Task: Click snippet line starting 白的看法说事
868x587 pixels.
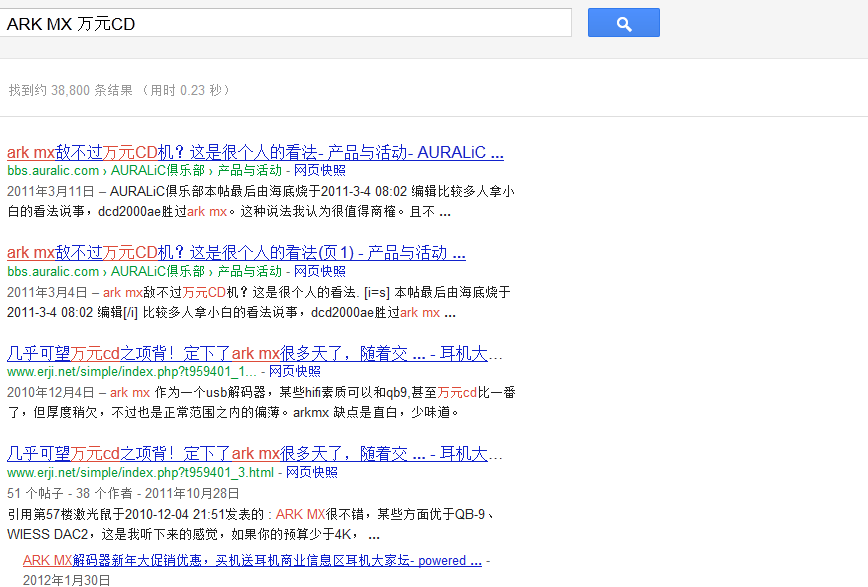Action: pos(229,212)
